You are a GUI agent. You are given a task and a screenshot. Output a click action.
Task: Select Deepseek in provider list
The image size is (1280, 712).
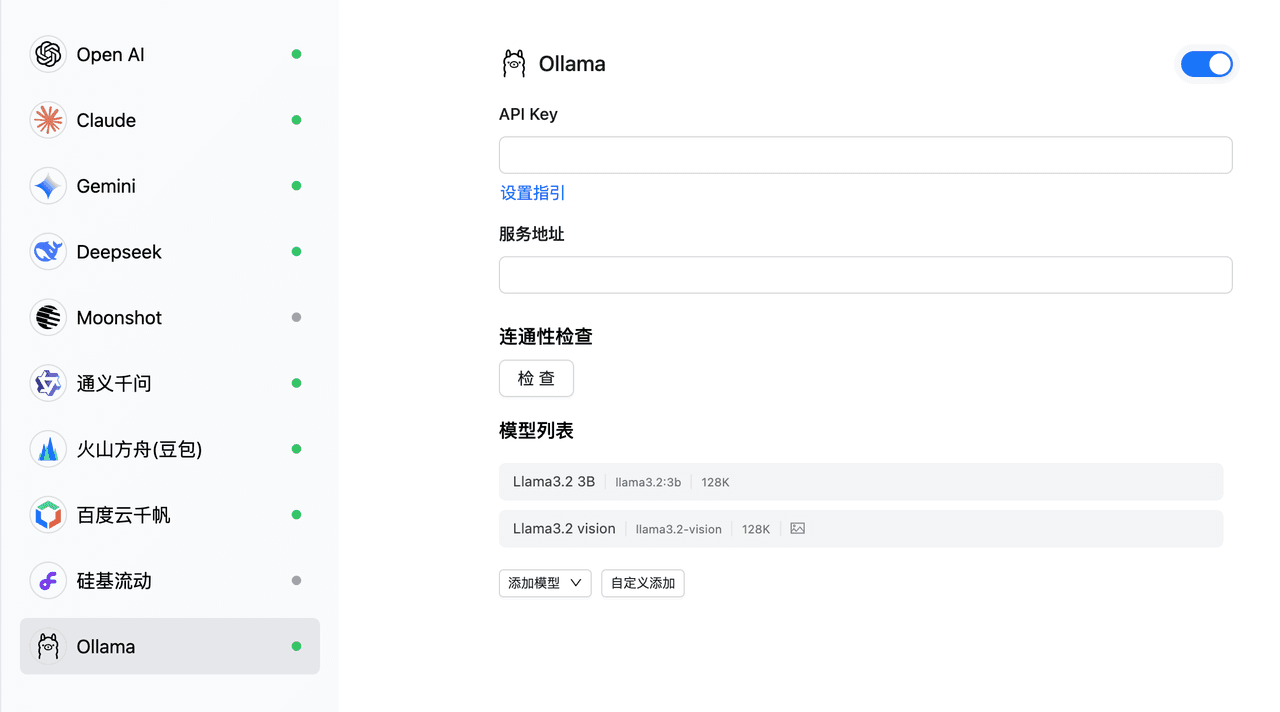(170, 252)
